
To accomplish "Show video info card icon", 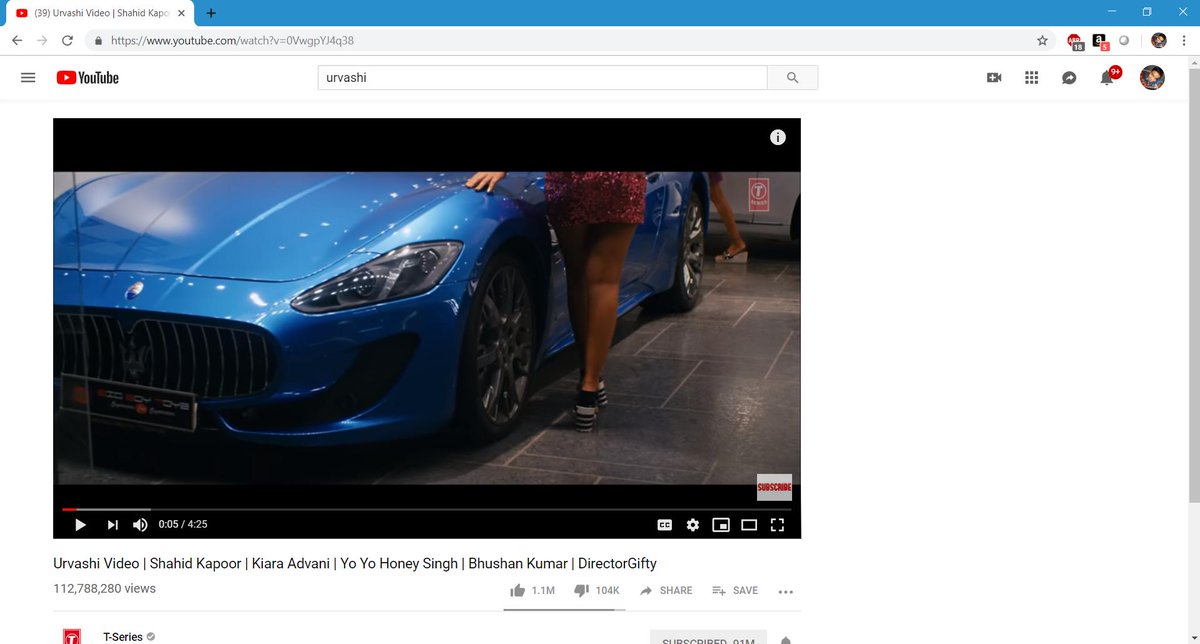I will 778,138.
